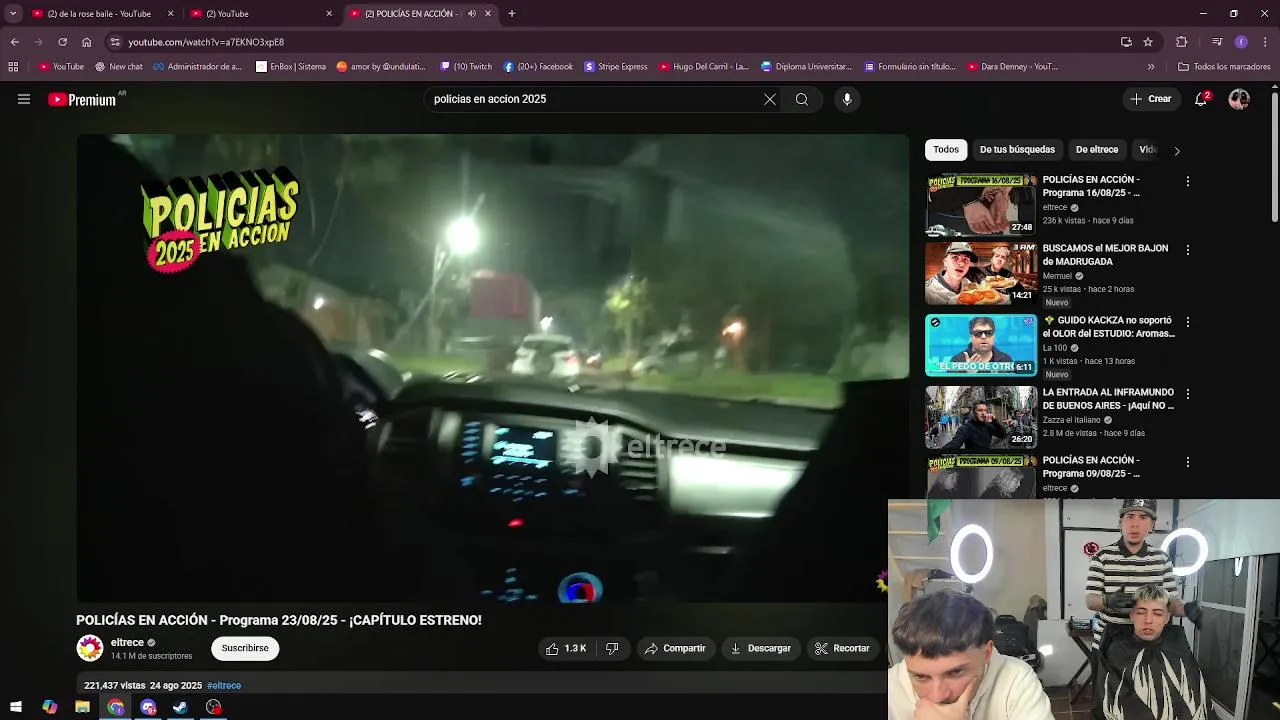Open the browser home page
The height and width of the screenshot is (720, 1280).
tap(86, 42)
